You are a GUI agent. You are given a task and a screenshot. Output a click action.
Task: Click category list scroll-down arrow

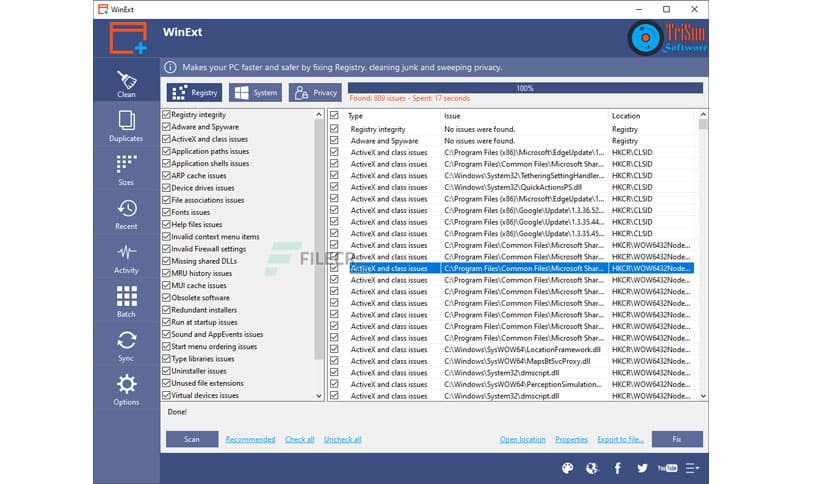319,396
